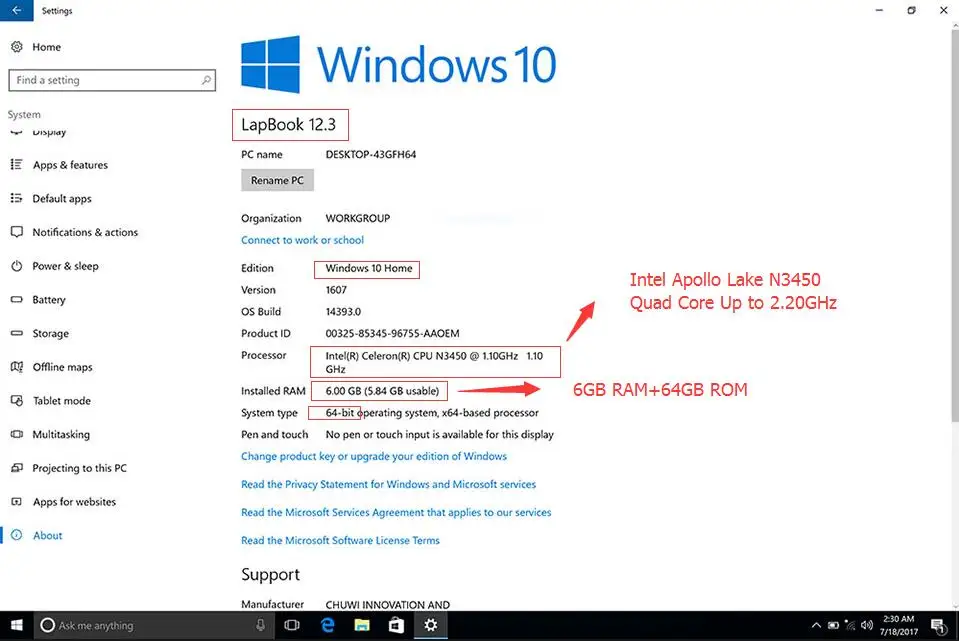959x641 pixels.
Task: Open Microsoft Software License Terms link
Action: 340,540
